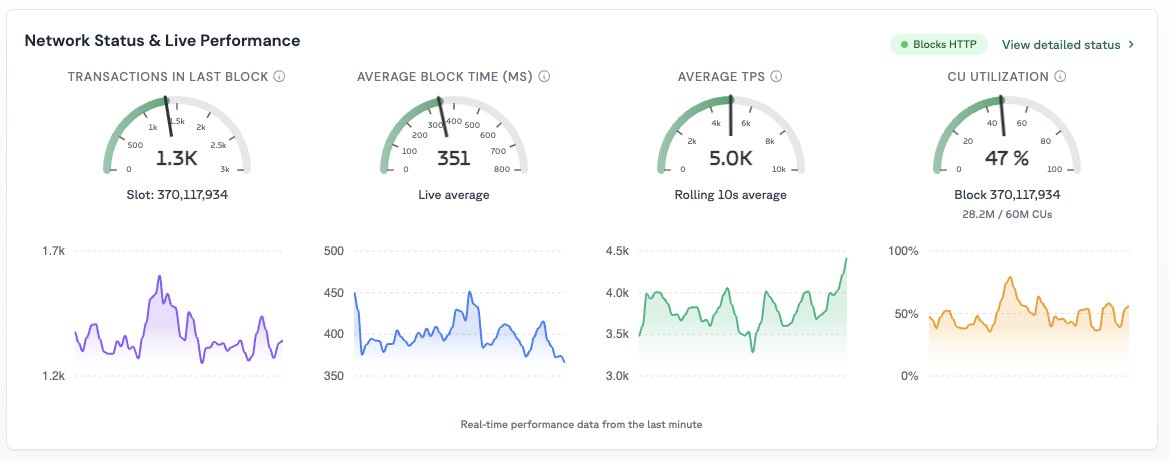Viewport: 1169px width, 461px height.
Task: Click the Blocks HTTP status badge
Action: tap(939, 45)
